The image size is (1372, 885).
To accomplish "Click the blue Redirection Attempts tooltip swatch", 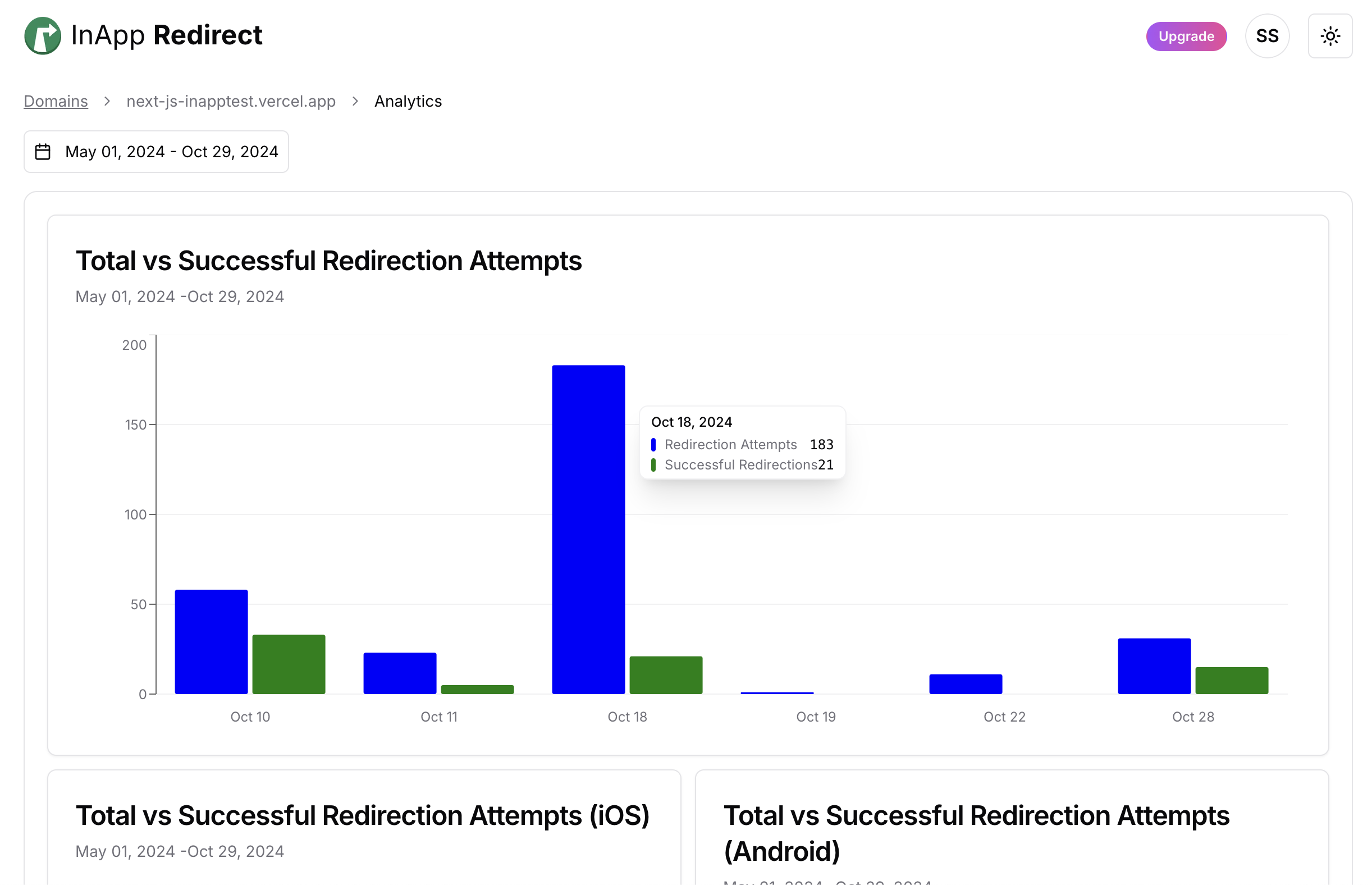I will point(653,445).
